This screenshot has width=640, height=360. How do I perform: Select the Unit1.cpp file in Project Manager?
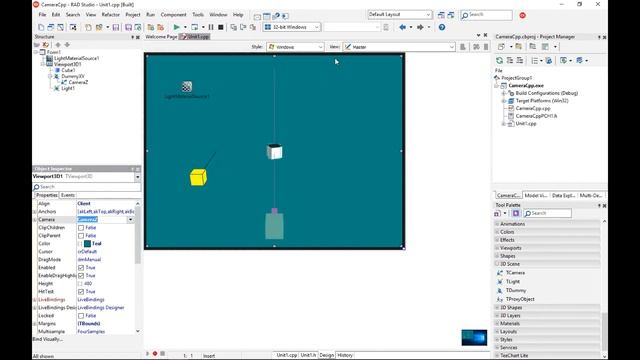(526, 124)
